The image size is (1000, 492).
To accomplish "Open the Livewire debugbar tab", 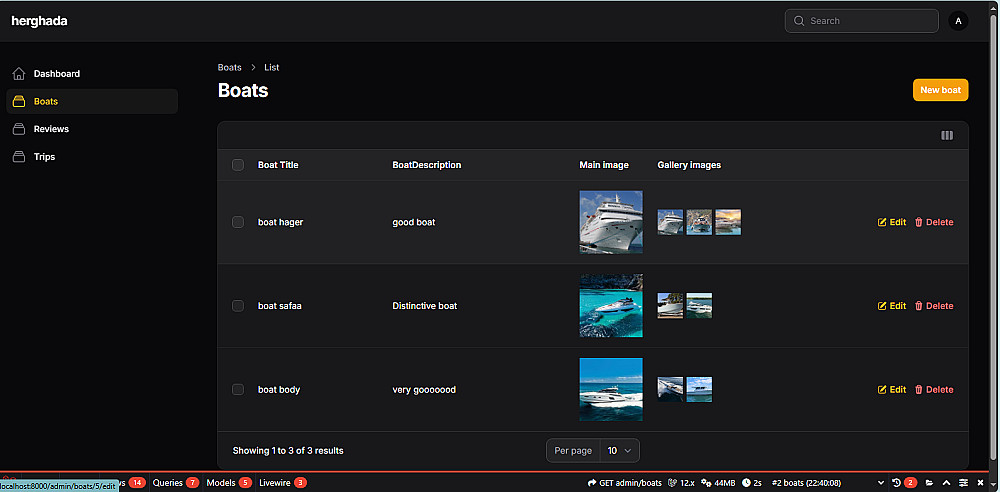I will pos(283,483).
